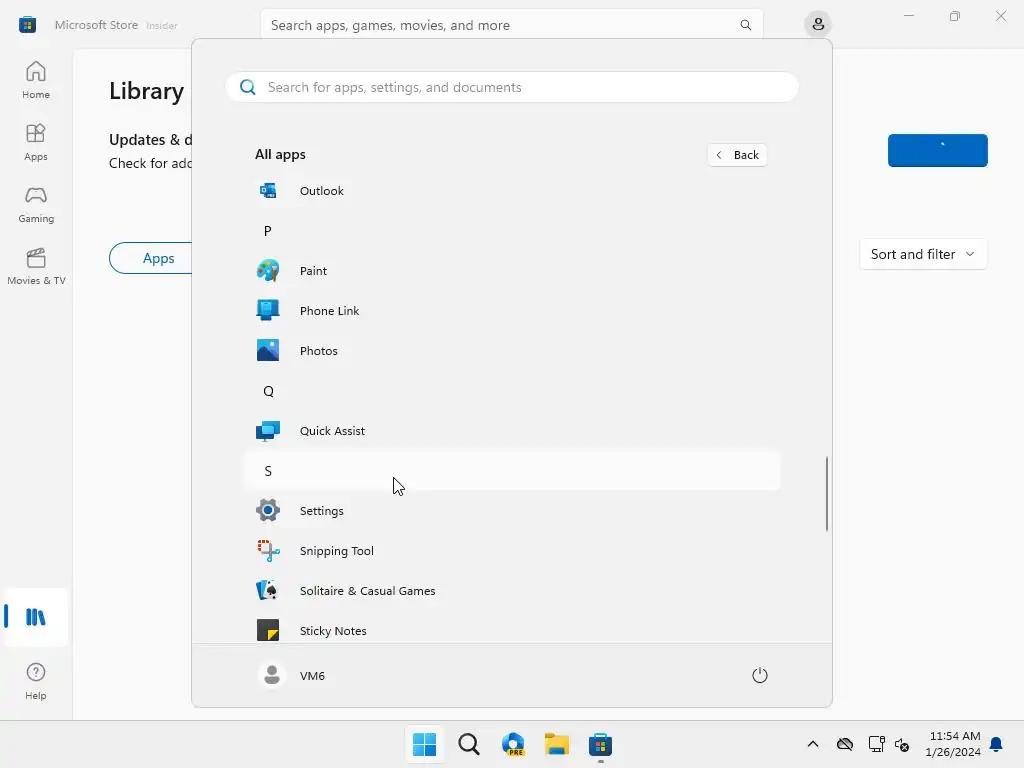Image resolution: width=1024 pixels, height=768 pixels.
Task: Launch the Paint app icon
Action: pyautogui.click(x=268, y=270)
